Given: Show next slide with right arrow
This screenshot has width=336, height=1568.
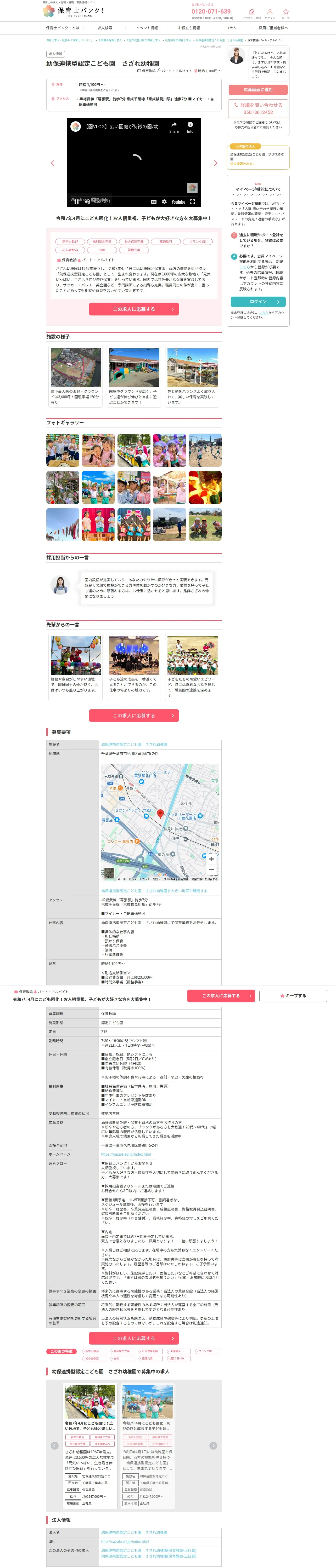Looking at the screenshot, I should click(215, 163).
